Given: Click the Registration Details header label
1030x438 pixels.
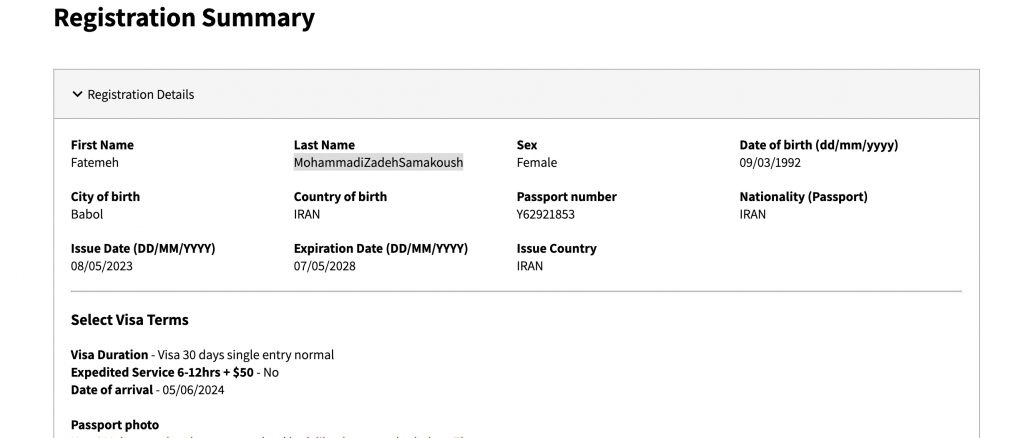Looking at the screenshot, I should point(141,95).
